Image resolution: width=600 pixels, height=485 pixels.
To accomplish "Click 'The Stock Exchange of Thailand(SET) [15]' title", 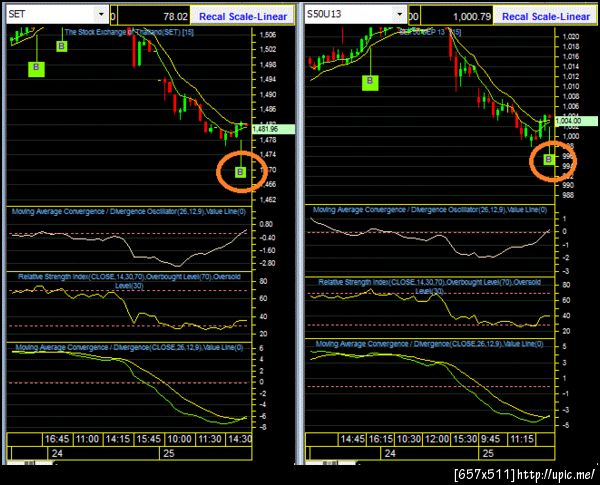I will (x=129, y=32).
